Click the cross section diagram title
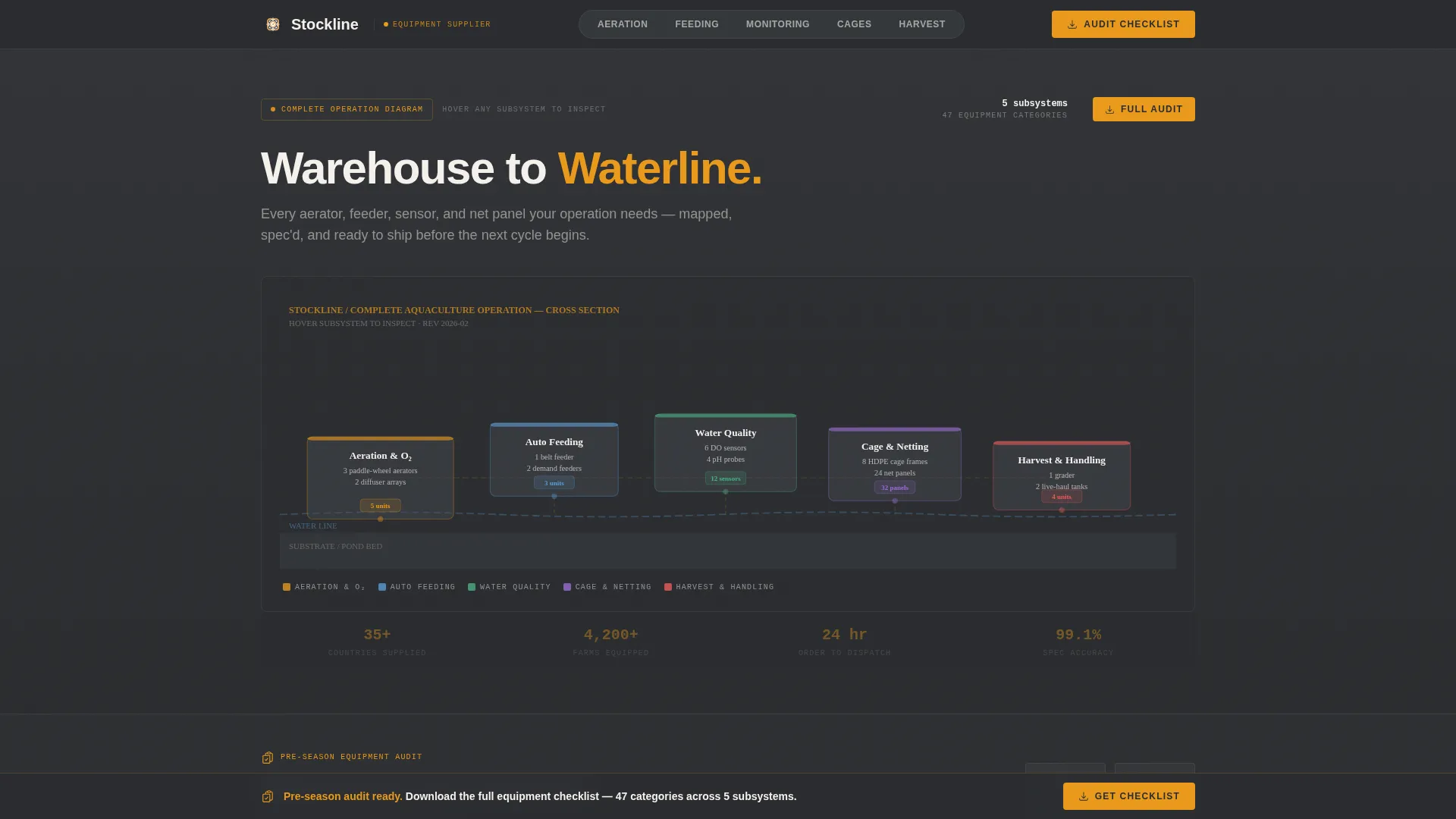1456x819 pixels. [454, 310]
